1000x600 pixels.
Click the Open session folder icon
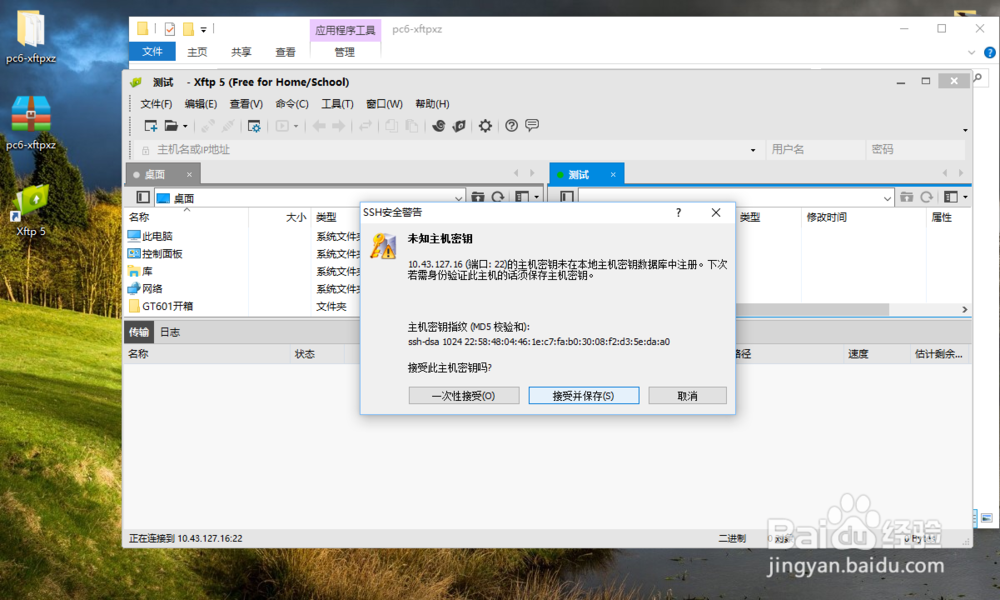point(170,126)
